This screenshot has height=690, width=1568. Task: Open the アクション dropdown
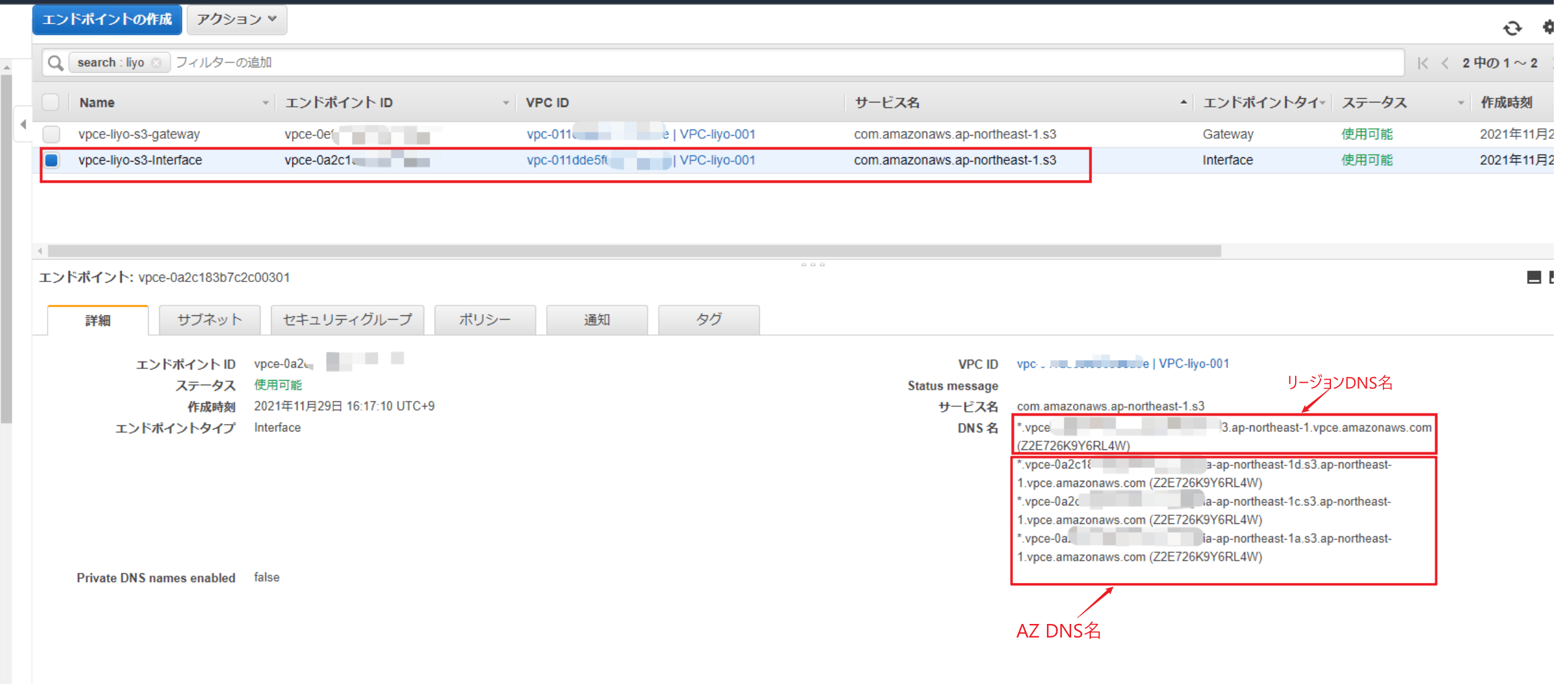236,19
